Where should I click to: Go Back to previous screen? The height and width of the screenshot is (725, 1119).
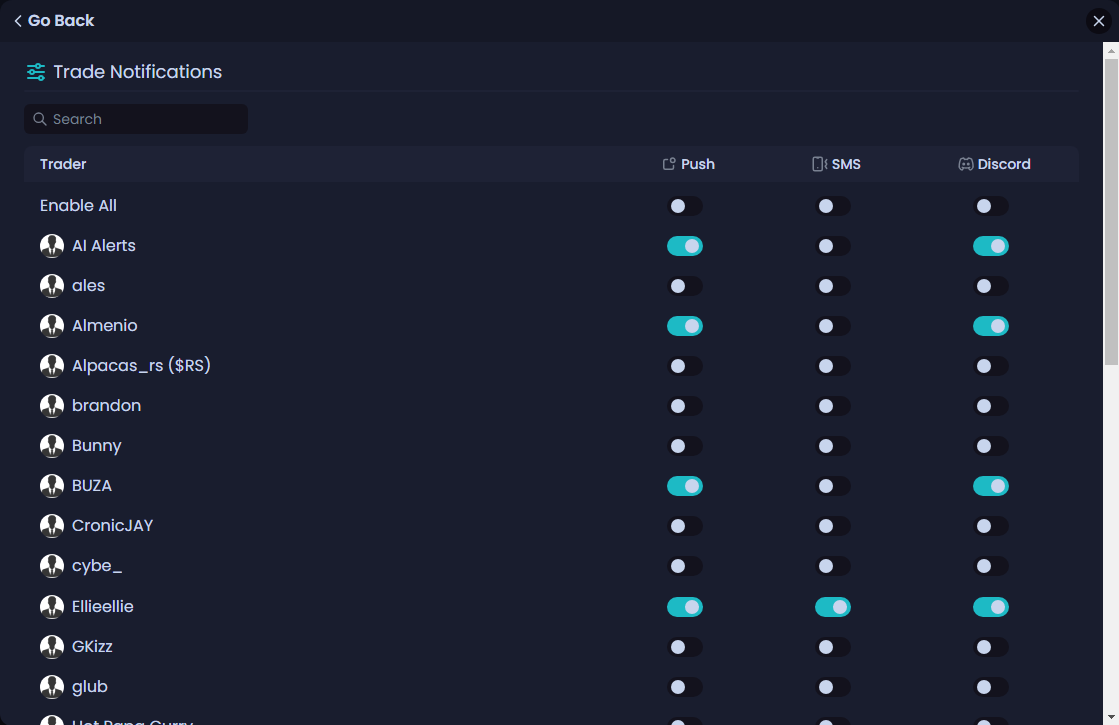click(54, 20)
